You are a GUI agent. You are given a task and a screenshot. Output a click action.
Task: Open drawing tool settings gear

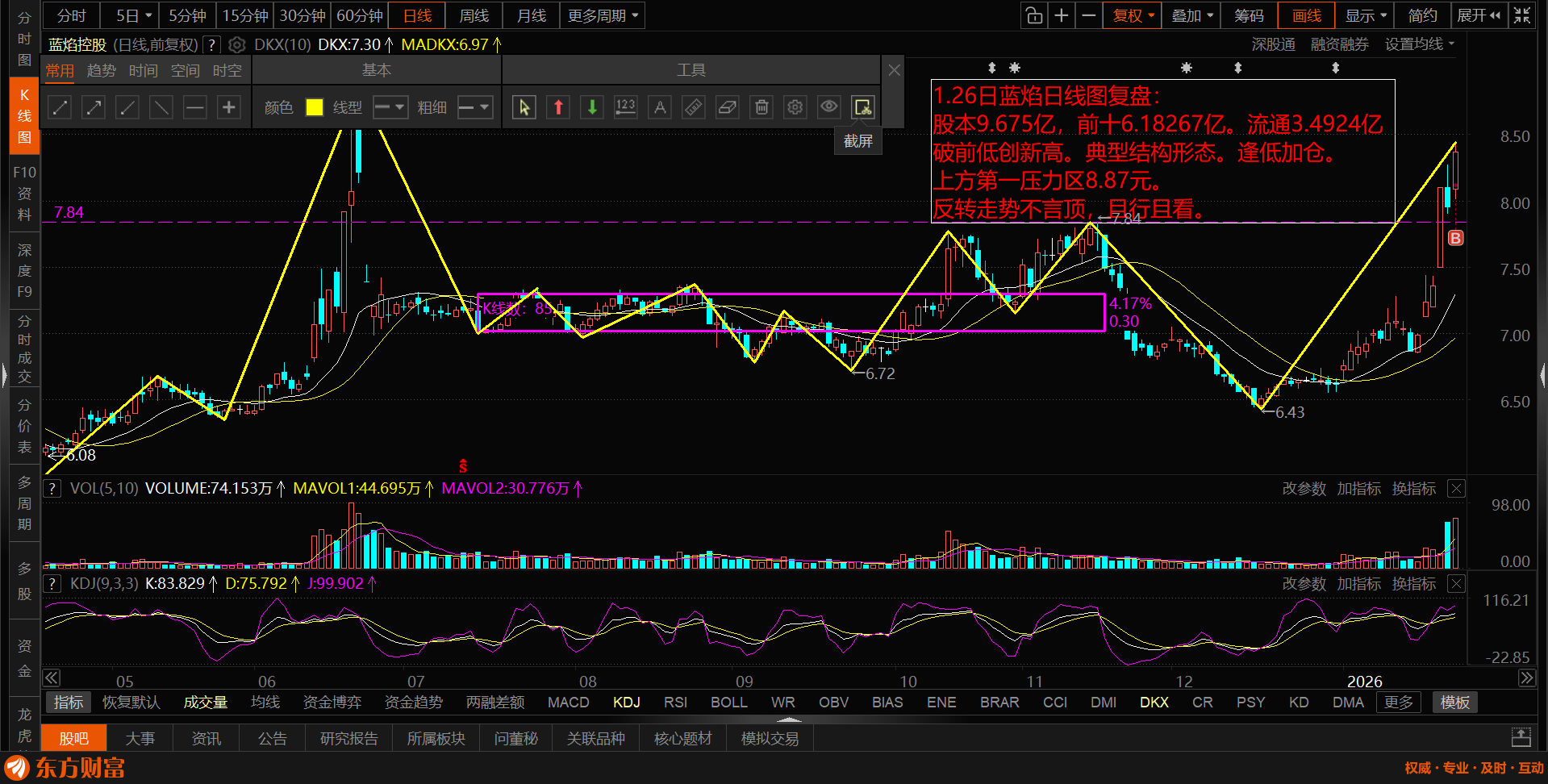pos(795,107)
